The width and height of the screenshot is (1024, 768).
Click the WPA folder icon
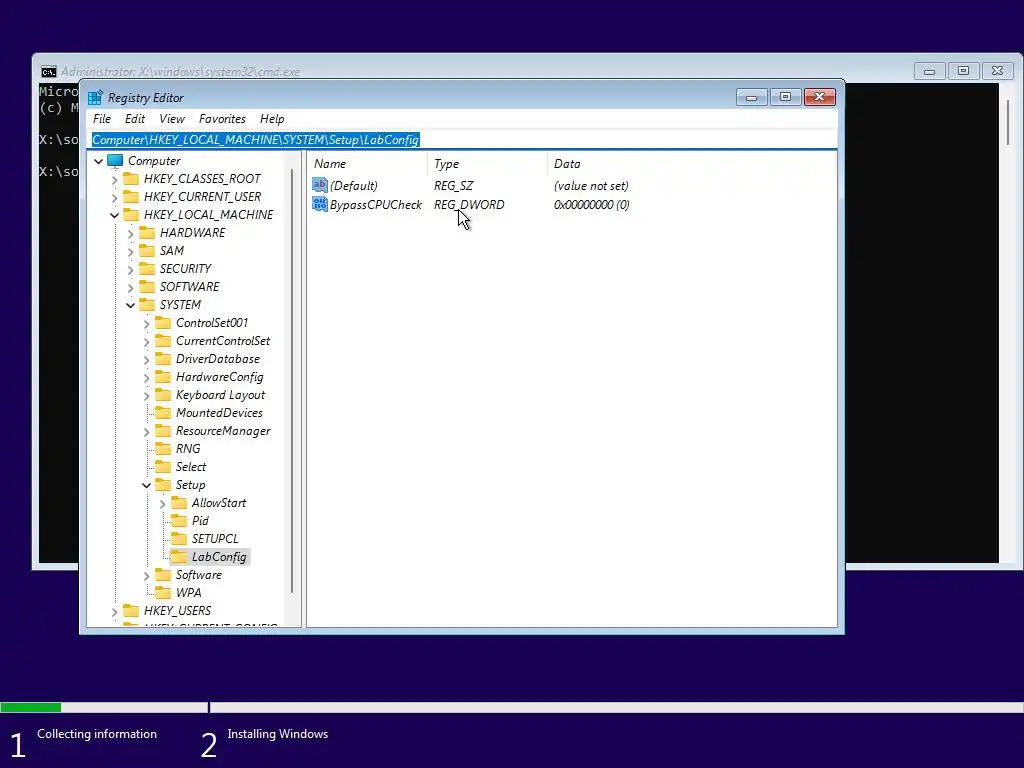163,593
